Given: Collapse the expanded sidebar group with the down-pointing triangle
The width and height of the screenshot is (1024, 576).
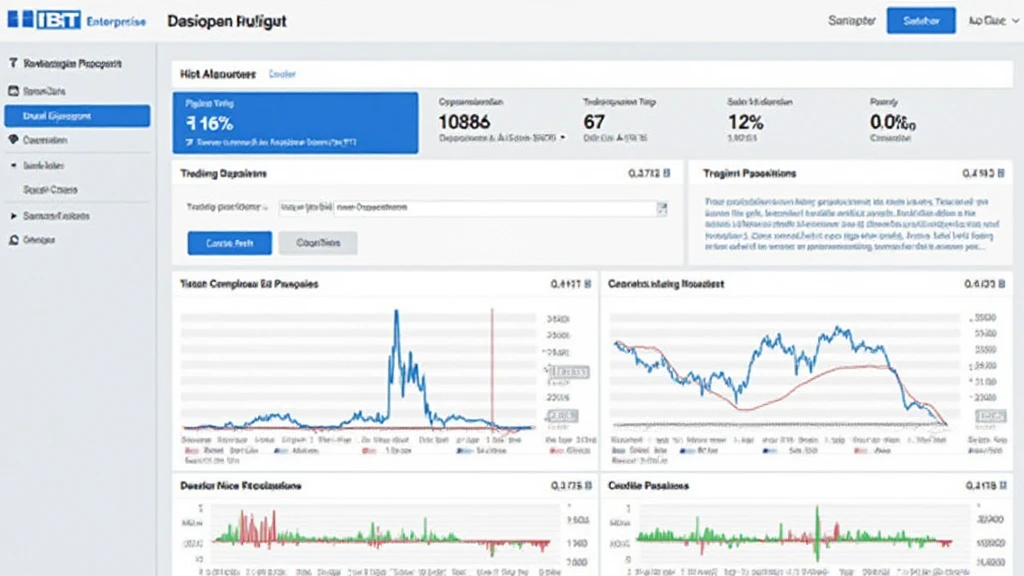Looking at the screenshot, I should point(13,166).
